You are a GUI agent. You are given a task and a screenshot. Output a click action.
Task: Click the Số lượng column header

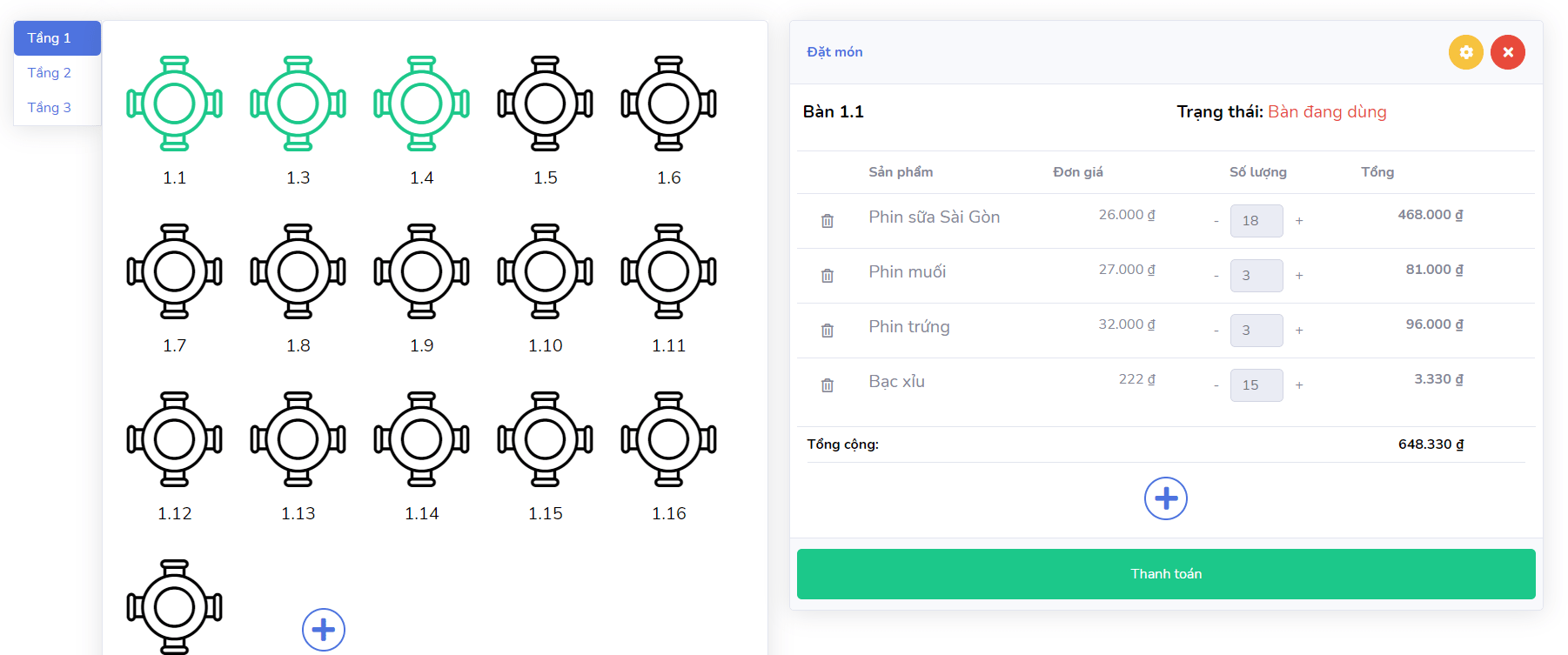coord(1257,172)
